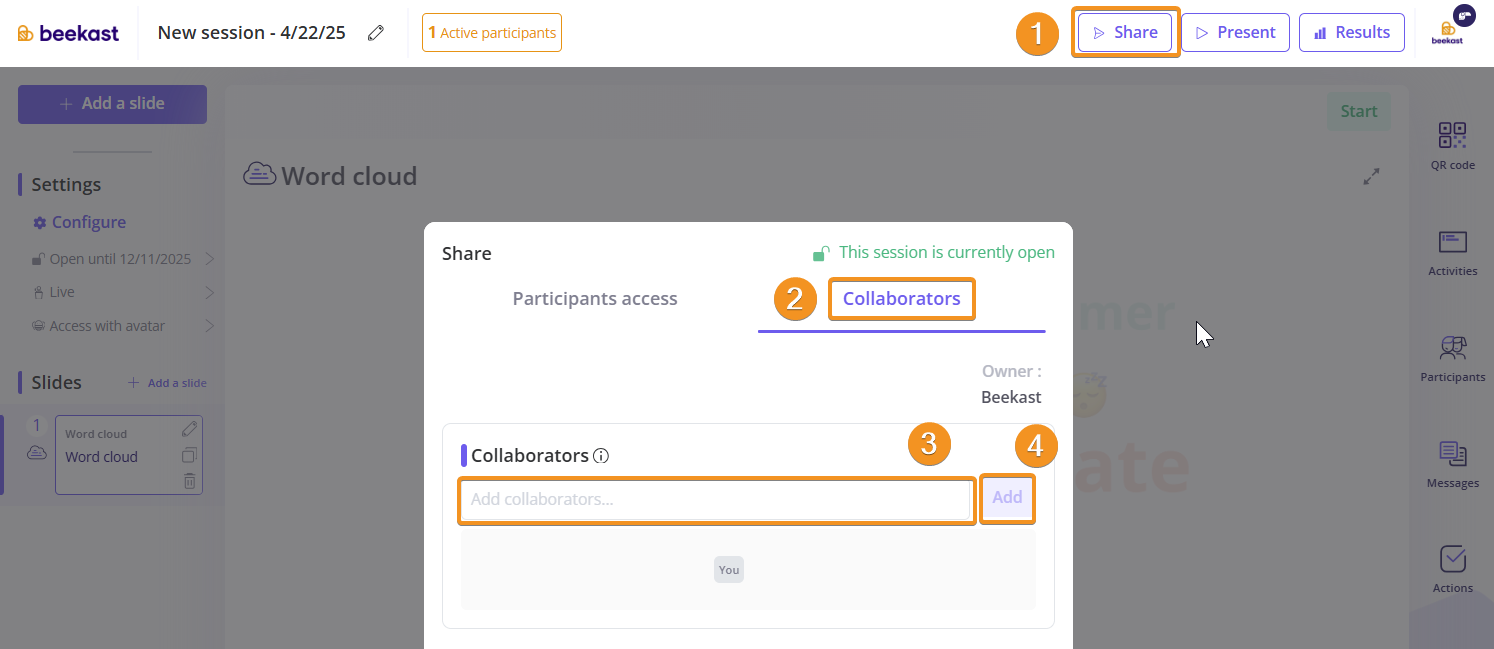
Task: Open the Messages panel
Action: pyautogui.click(x=1452, y=464)
